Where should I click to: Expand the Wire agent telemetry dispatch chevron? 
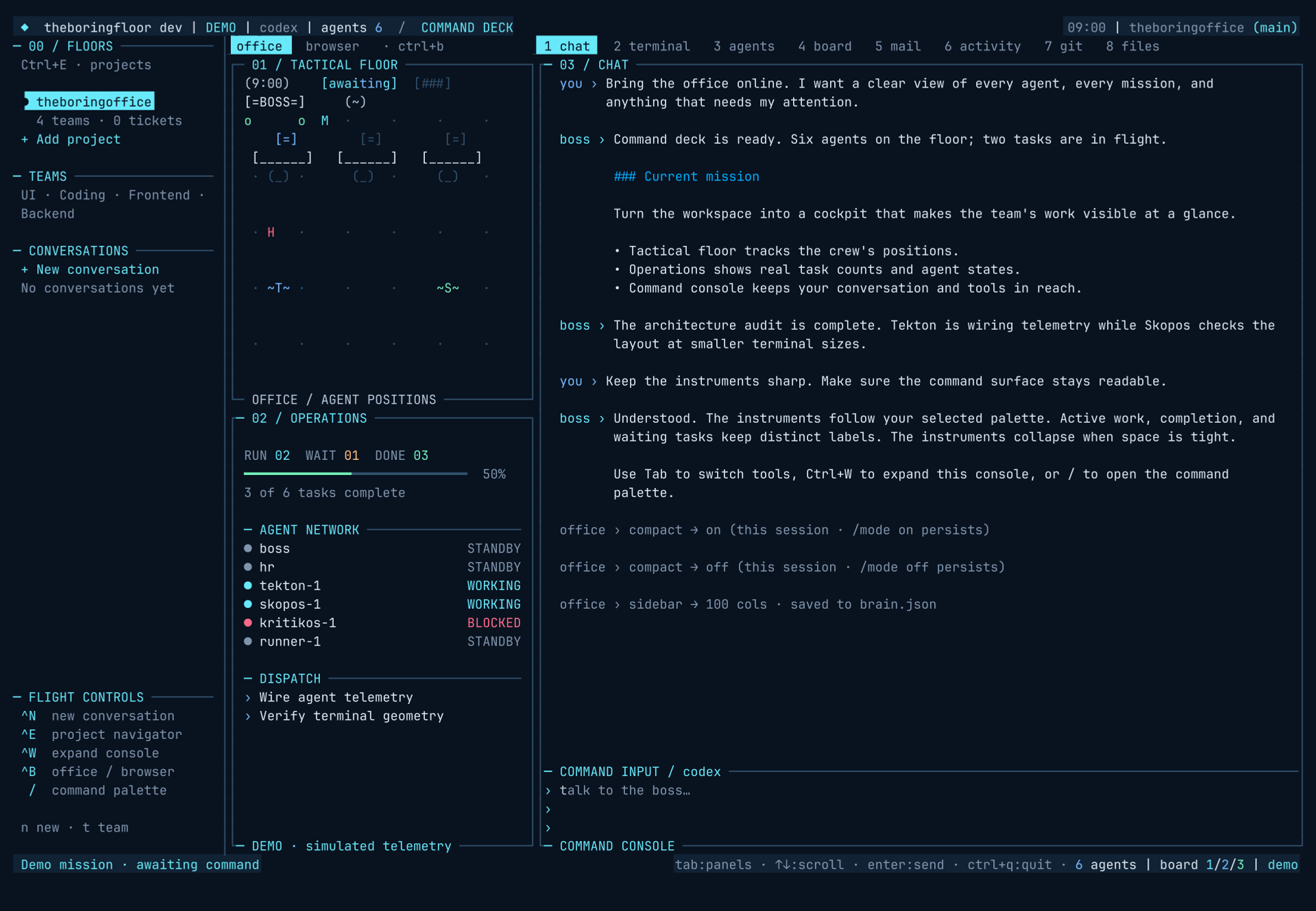tap(248, 697)
